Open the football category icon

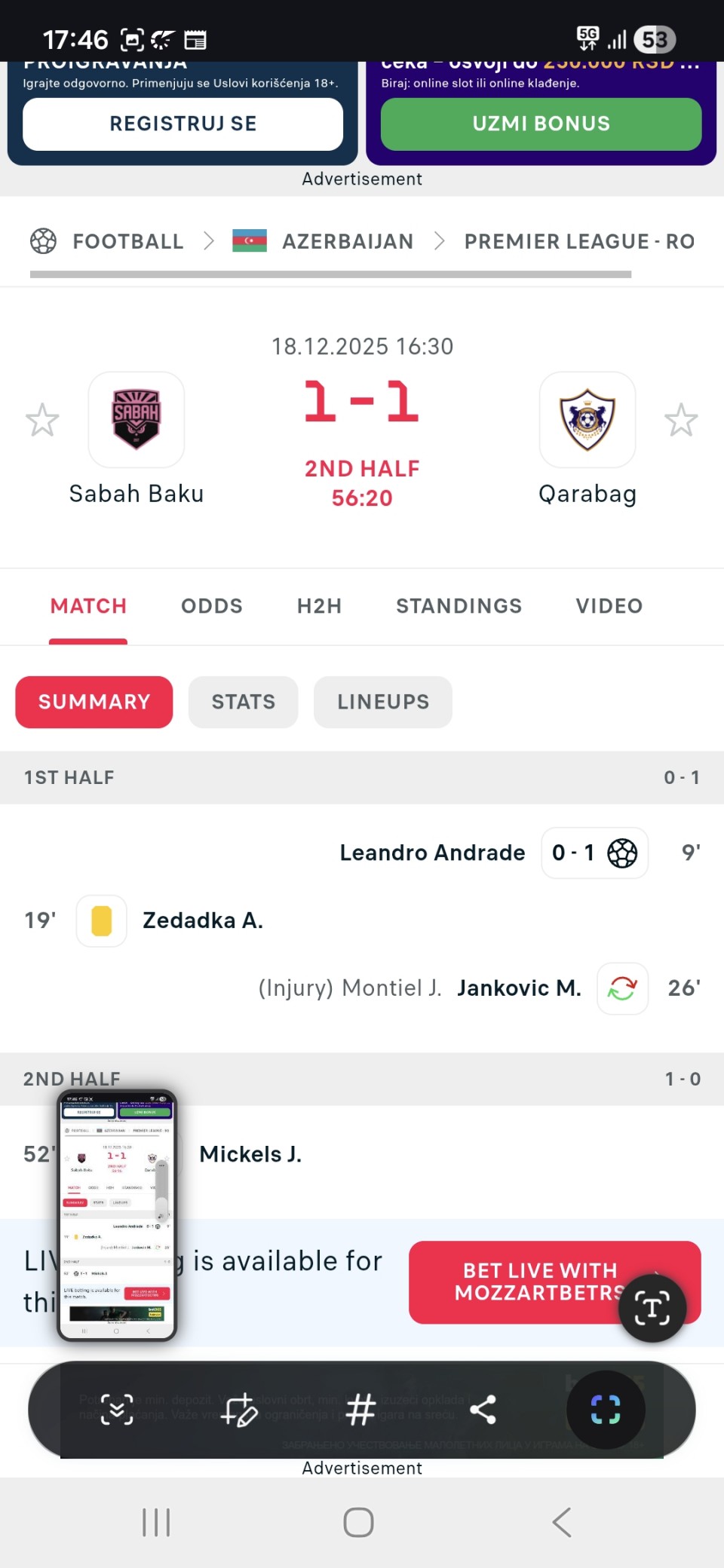[43, 241]
